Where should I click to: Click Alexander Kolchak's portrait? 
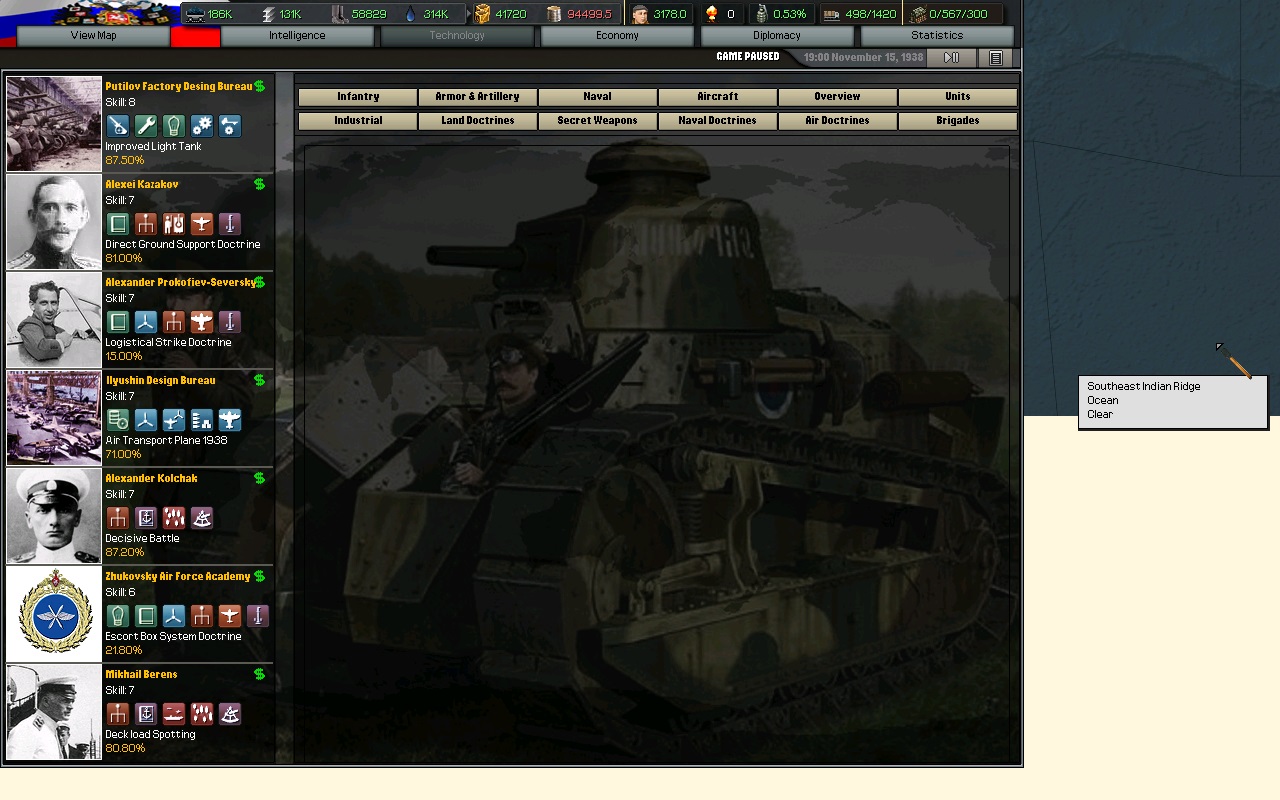(53, 515)
